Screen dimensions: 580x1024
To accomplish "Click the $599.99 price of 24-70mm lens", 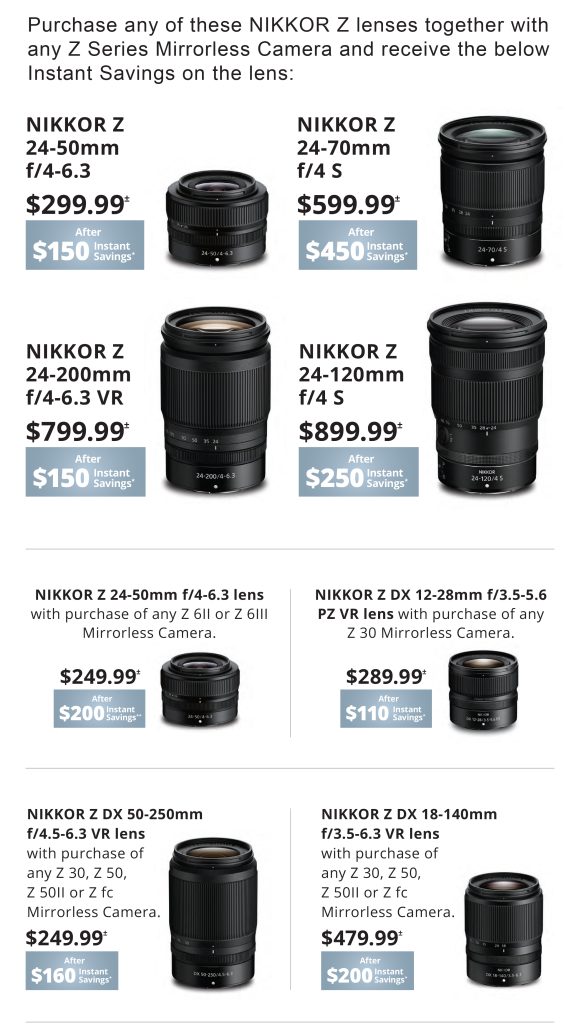I will click(x=347, y=205).
